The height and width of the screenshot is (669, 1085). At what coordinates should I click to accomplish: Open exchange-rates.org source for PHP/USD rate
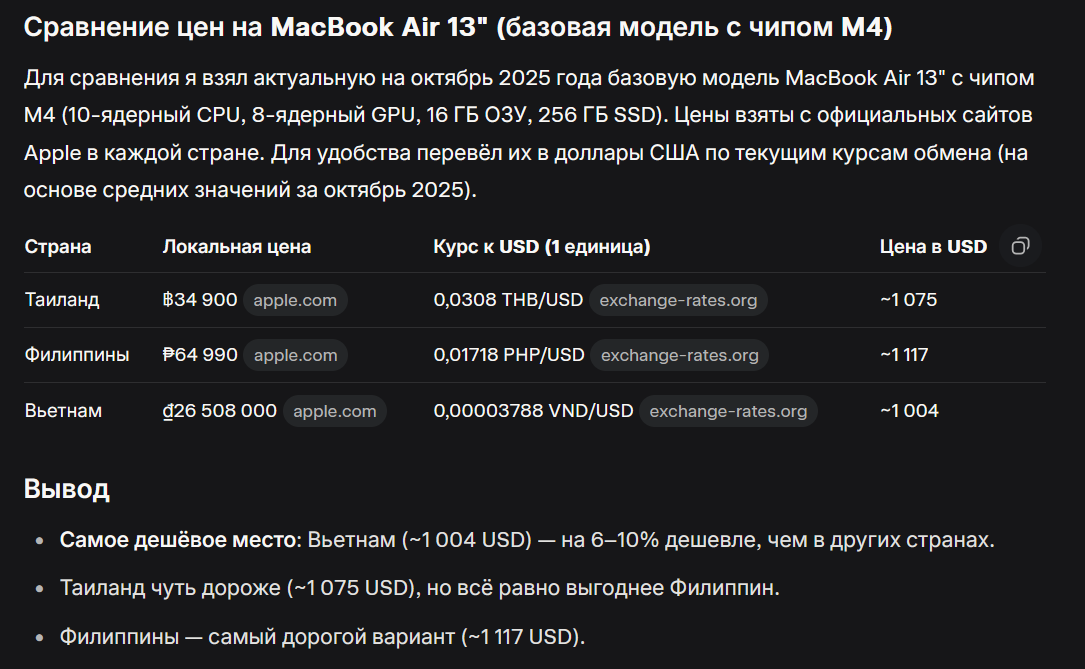coord(679,355)
